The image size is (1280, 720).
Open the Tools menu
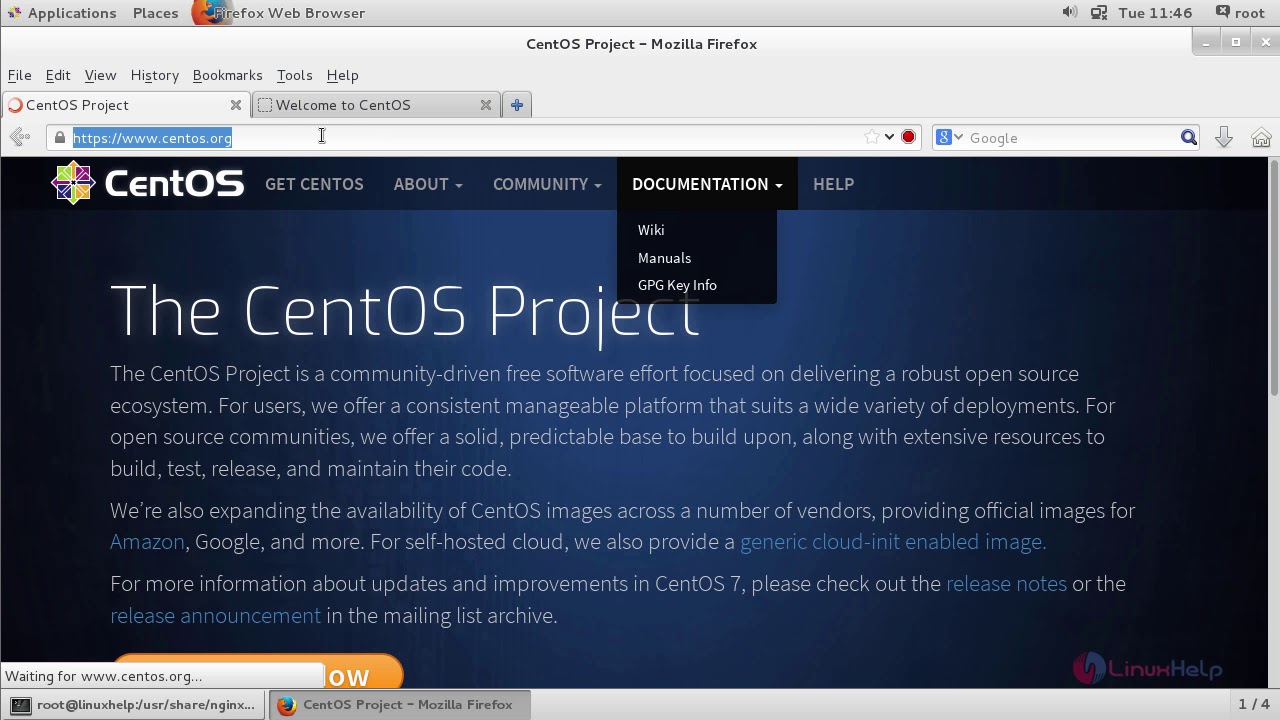click(x=294, y=75)
